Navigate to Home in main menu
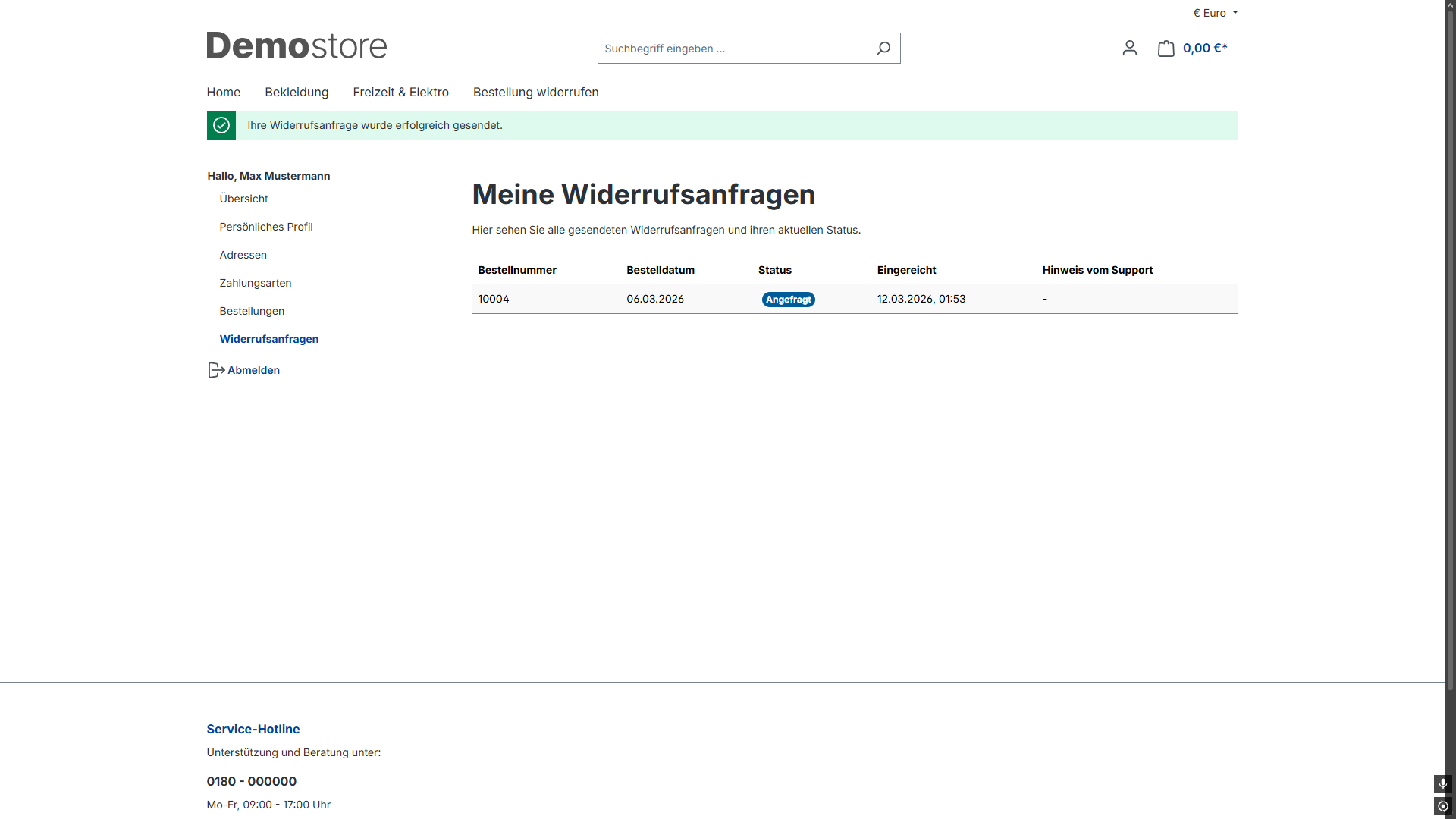 tap(223, 92)
